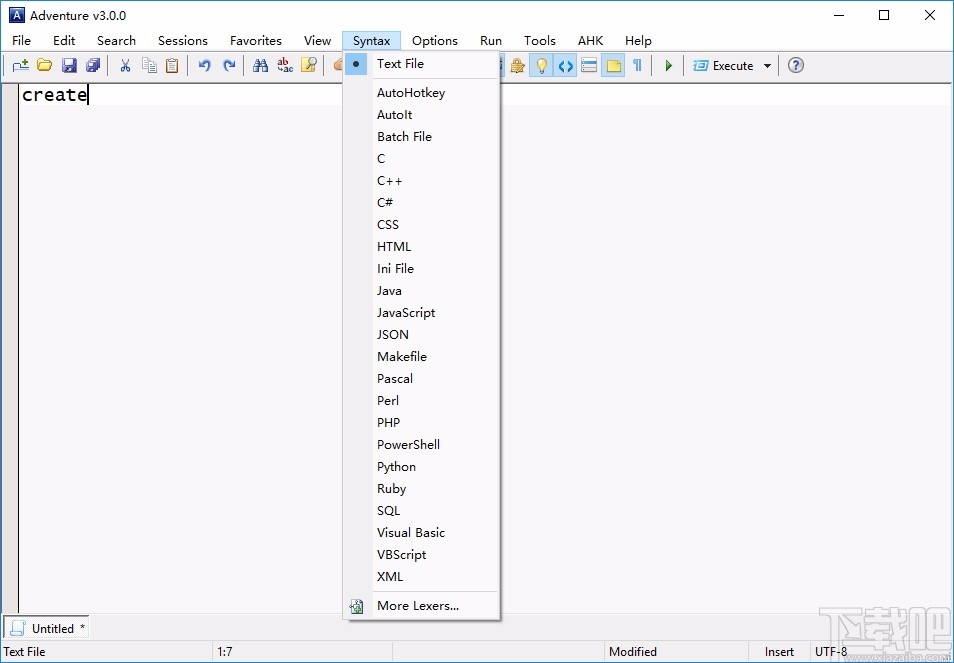954x663 pixels.
Task: Select the Text File syntax option
Action: [x=421, y=64]
